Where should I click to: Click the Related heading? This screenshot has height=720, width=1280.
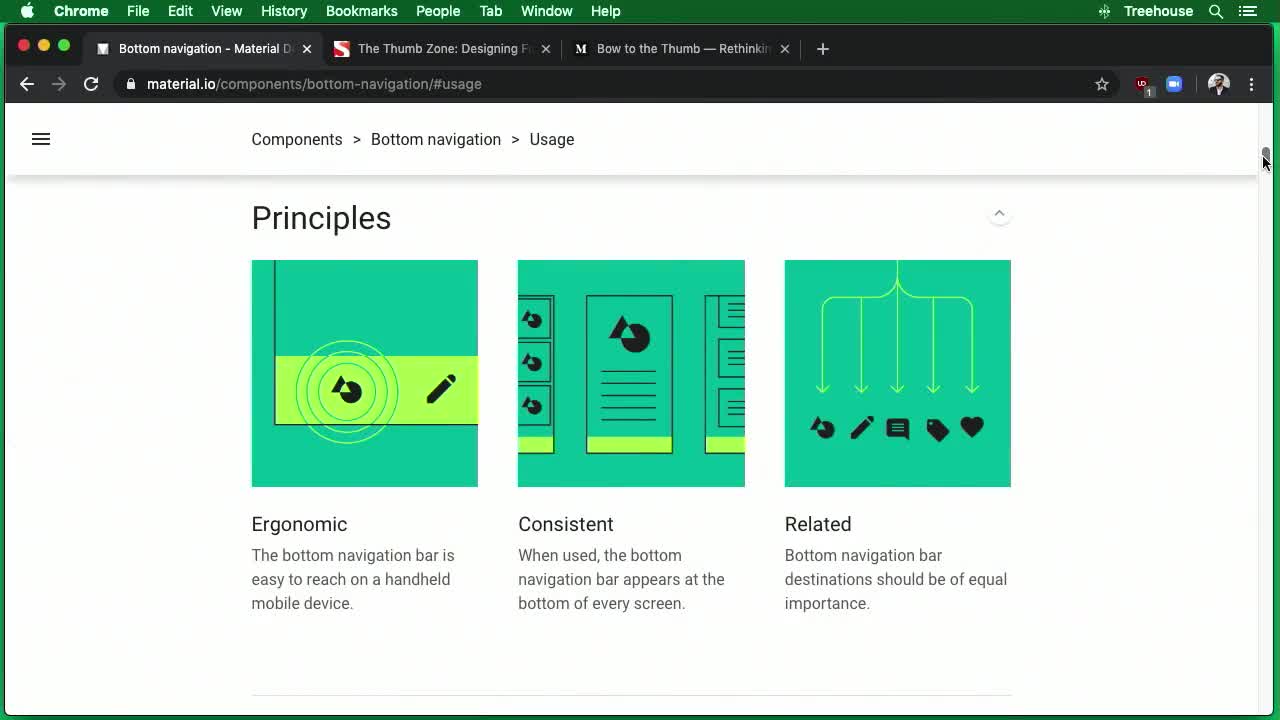click(x=818, y=524)
